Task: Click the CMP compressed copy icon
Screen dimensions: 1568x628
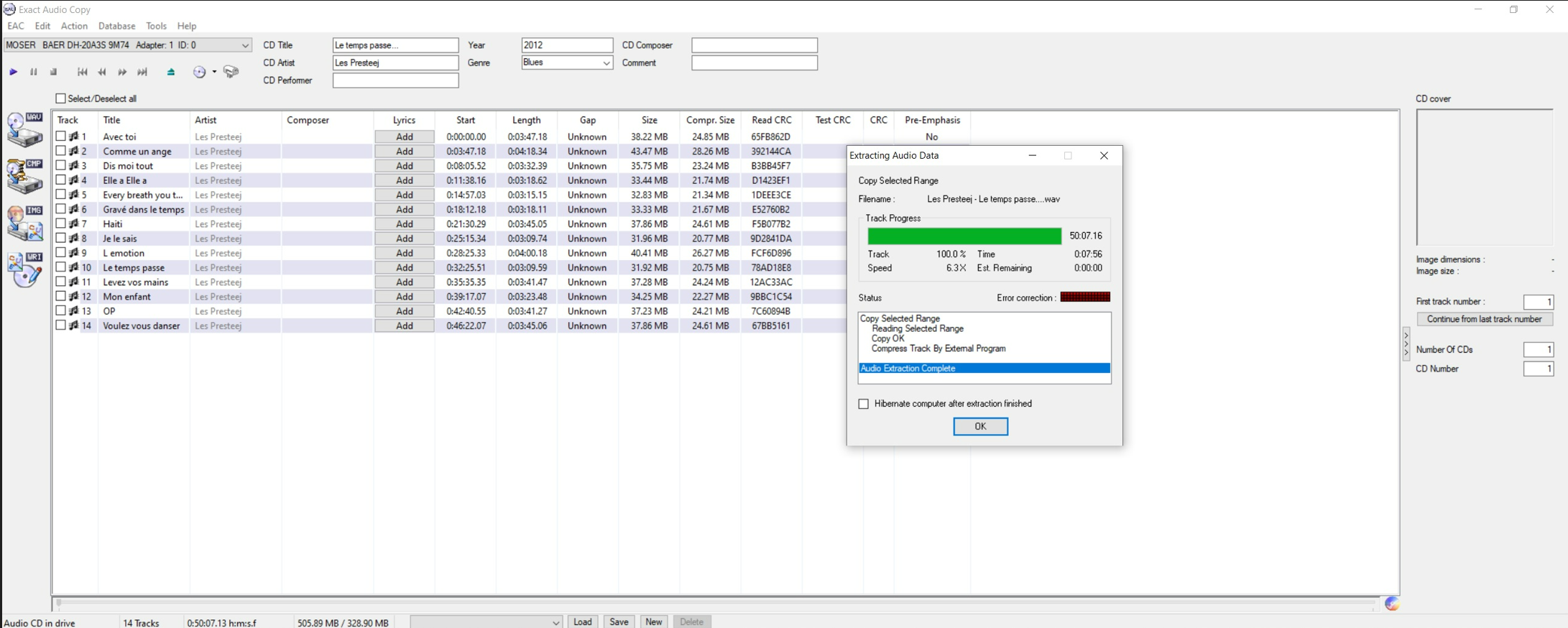Action: [25, 177]
